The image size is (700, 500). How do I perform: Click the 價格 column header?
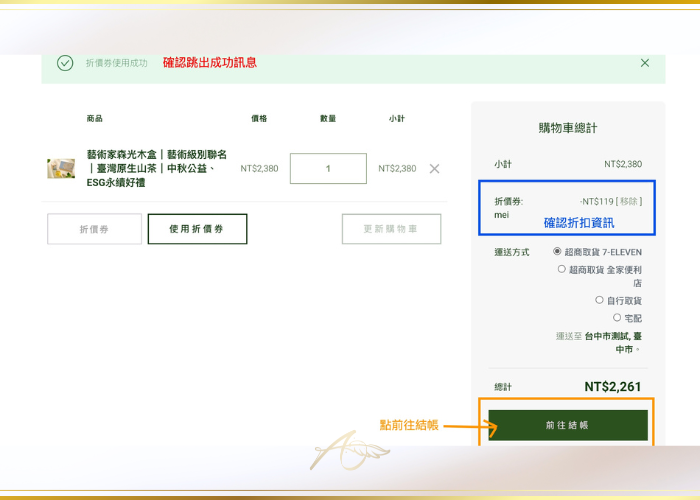pyautogui.click(x=259, y=118)
